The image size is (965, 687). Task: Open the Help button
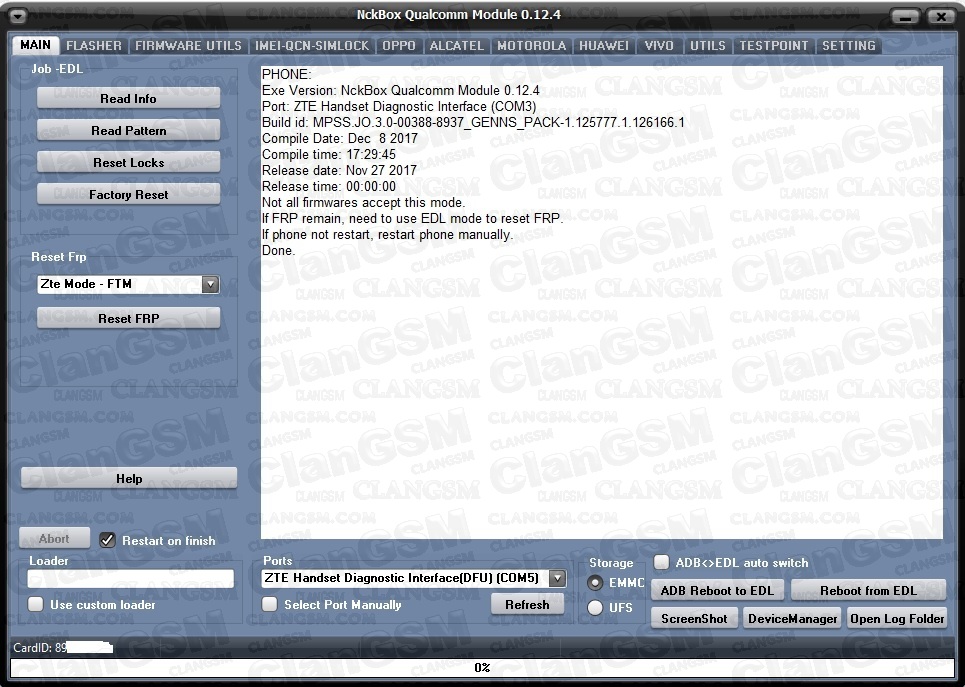[x=129, y=478]
